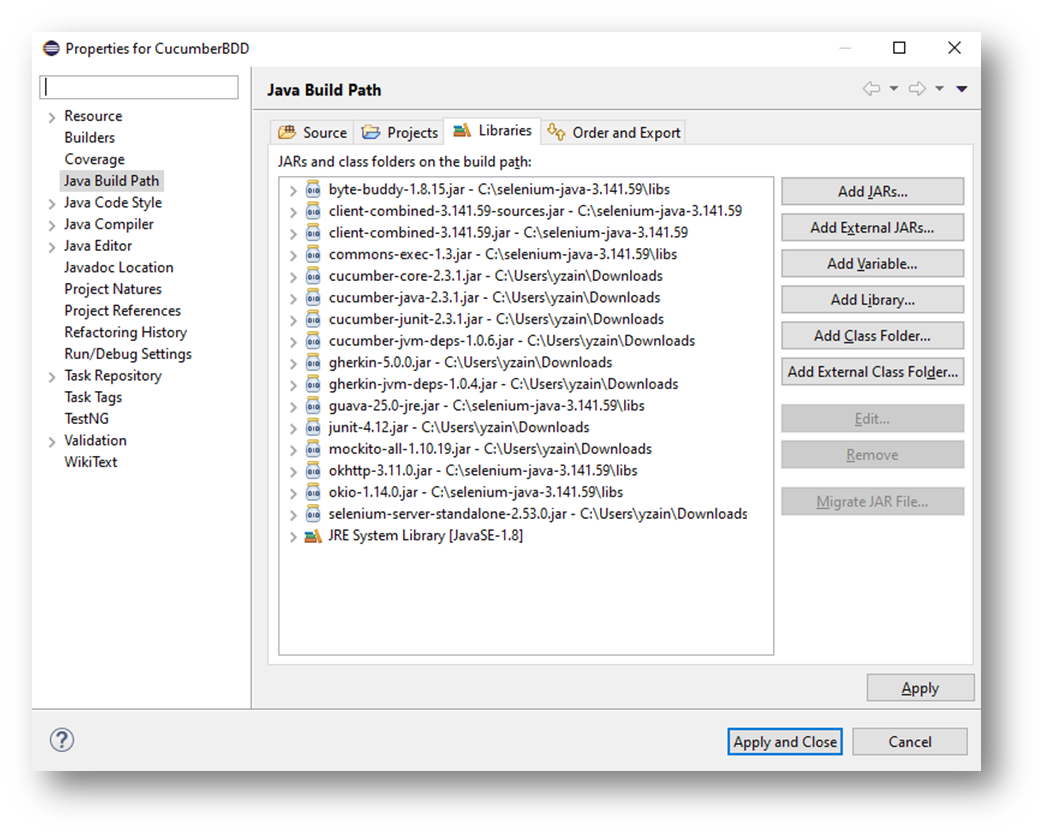
Task: Select Builders in the properties tree
Action: [x=89, y=137]
